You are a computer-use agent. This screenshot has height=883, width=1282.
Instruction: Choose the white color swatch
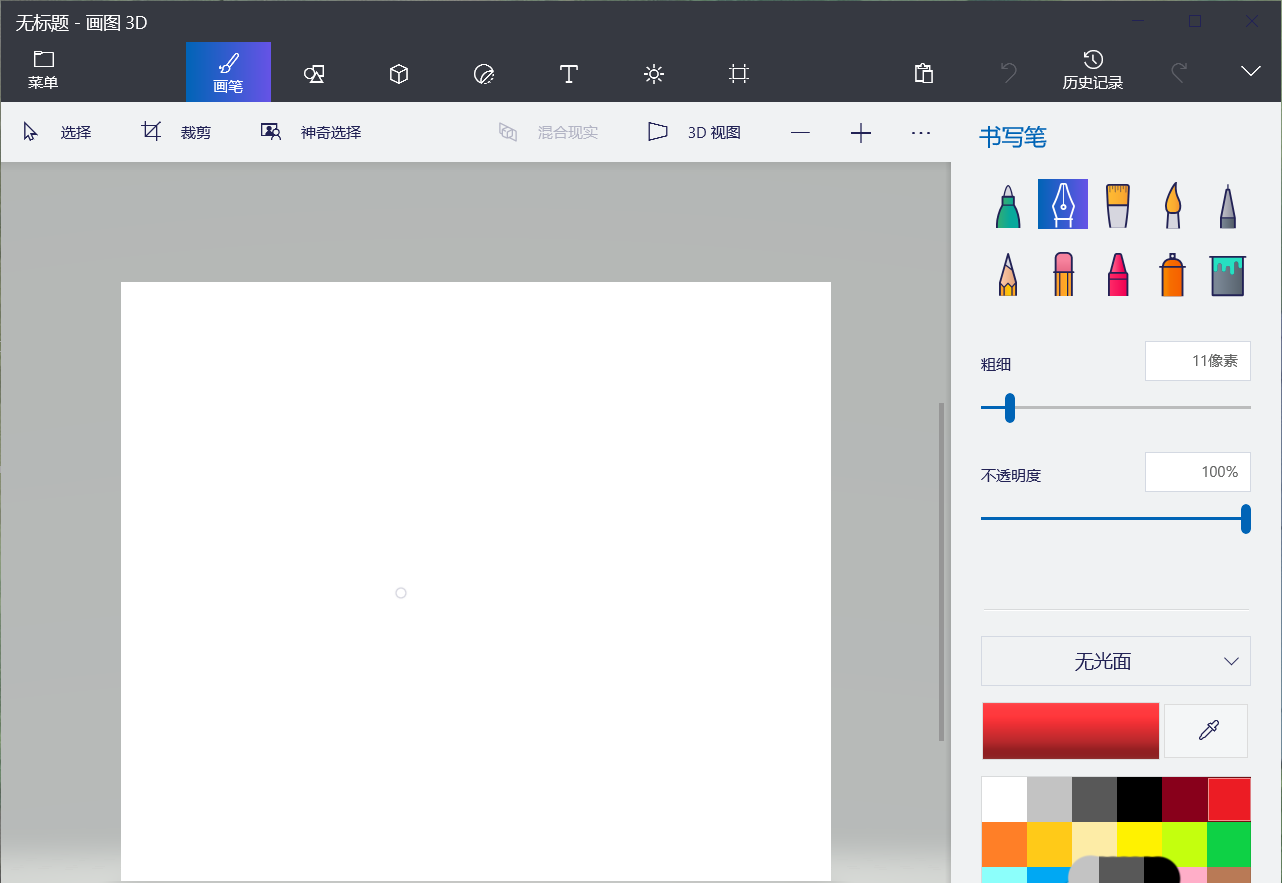click(1004, 799)
